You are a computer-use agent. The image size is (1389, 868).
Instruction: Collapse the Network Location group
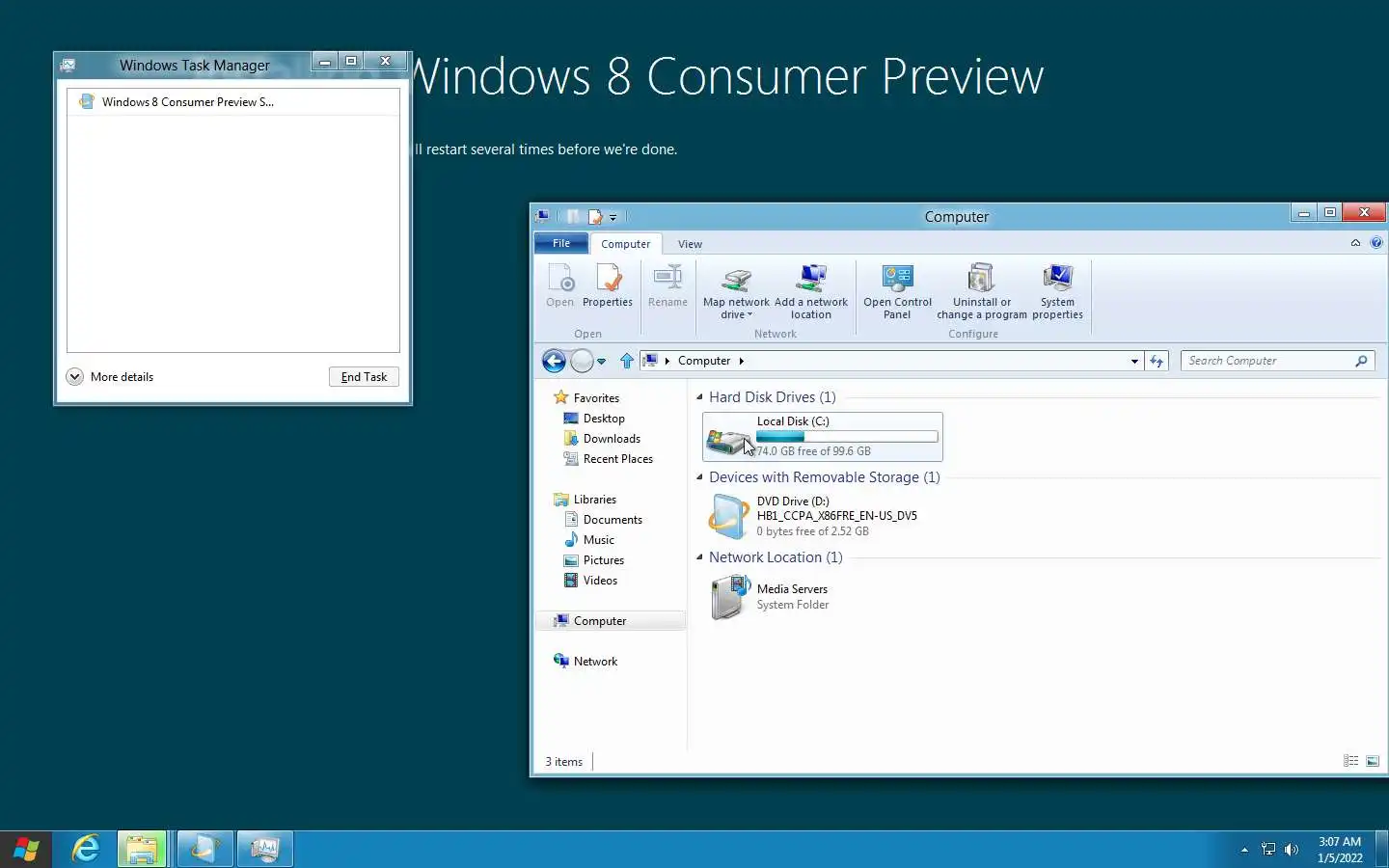[x=699, y=557]
